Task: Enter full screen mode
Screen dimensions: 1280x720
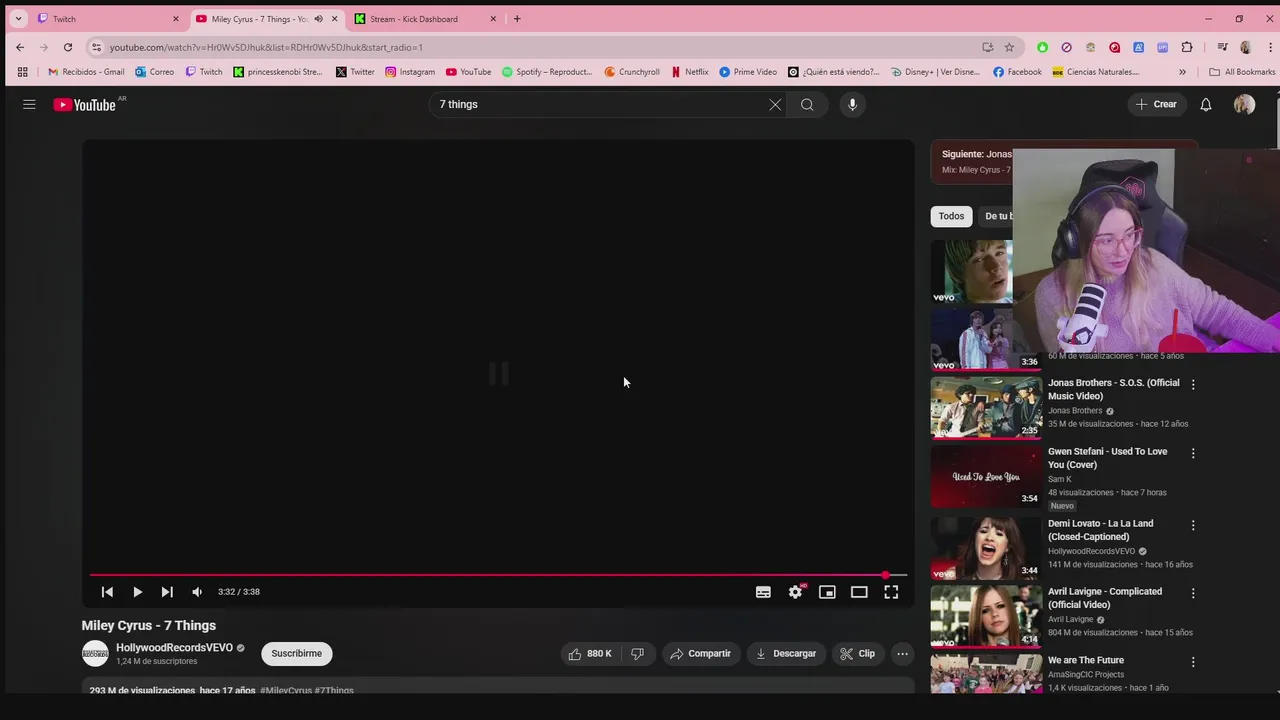Action: pos(891,592)
